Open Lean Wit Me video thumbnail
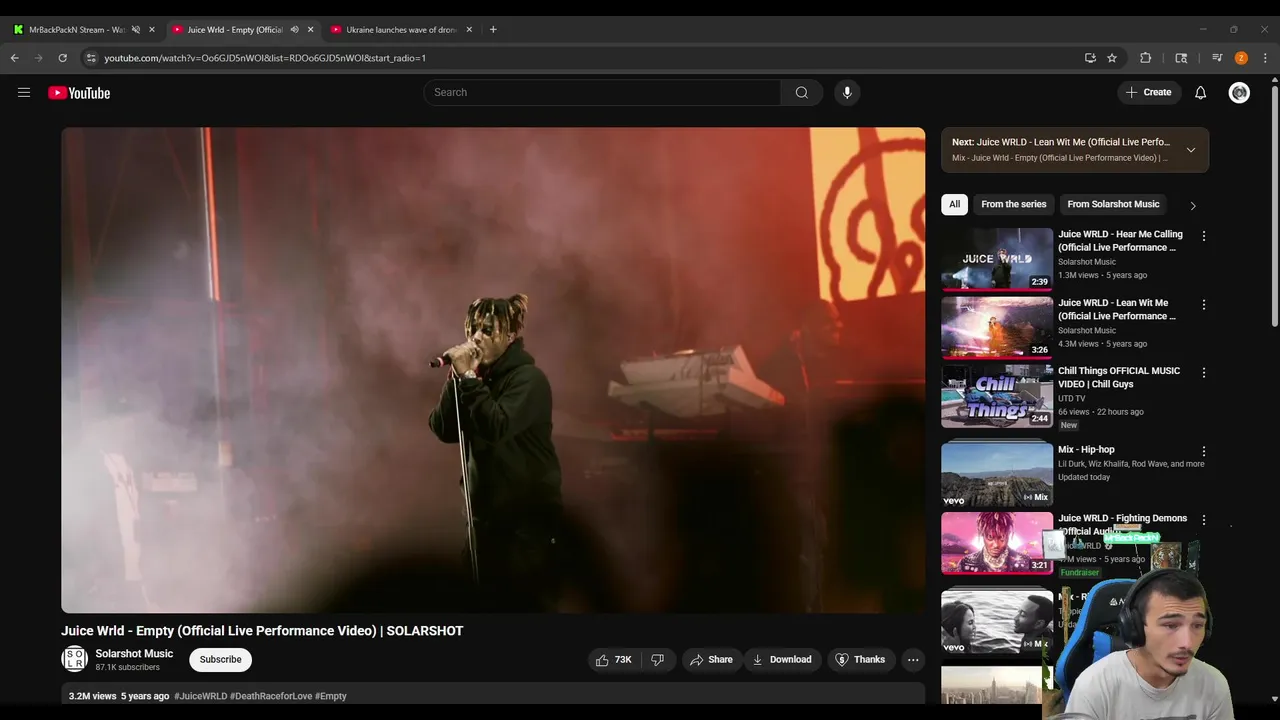The width and height of the screenshot is (1280, 720). pos(997,327)
